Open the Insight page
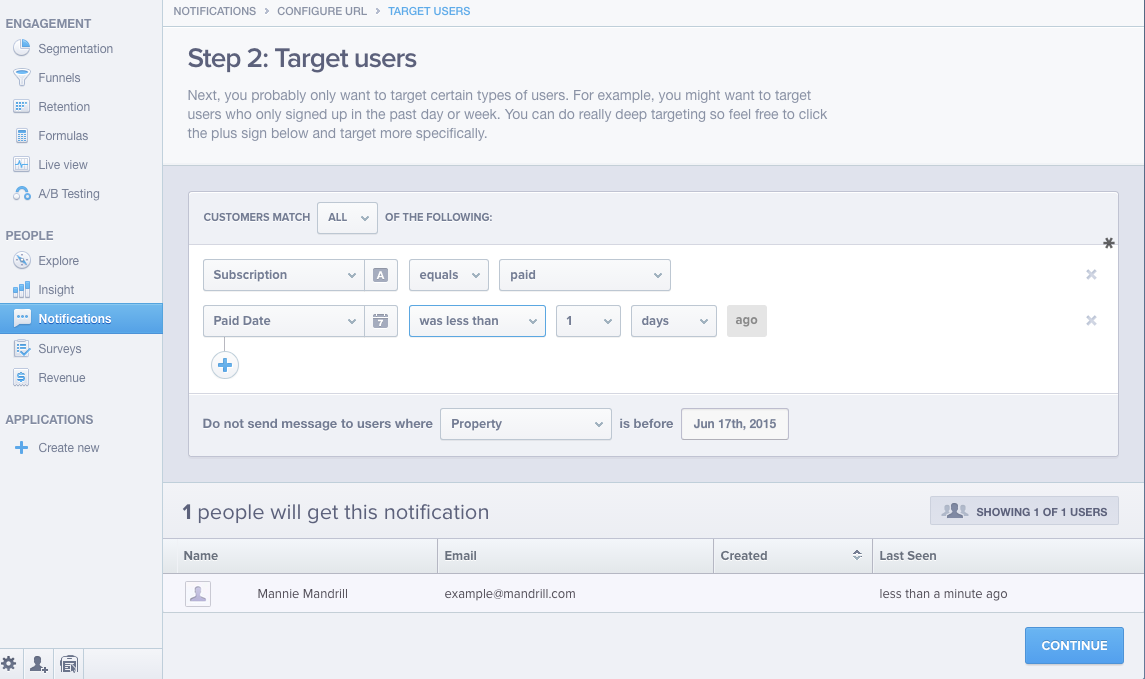Viewport: 1145px width, 679px height. coord(56,291)
